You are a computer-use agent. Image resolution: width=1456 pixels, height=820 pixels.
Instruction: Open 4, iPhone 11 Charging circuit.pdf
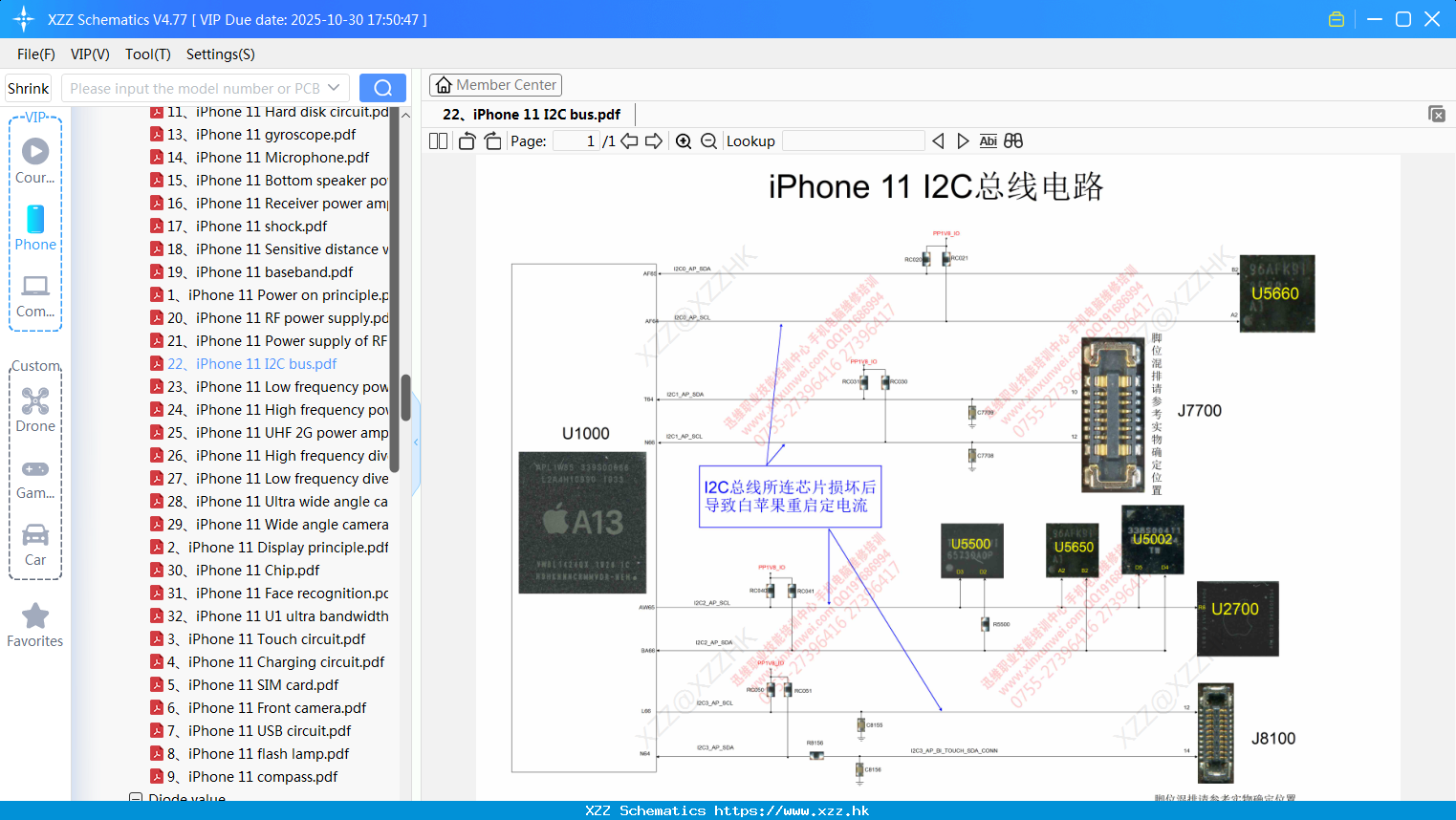pyautogui.click(x=268, y=662)
